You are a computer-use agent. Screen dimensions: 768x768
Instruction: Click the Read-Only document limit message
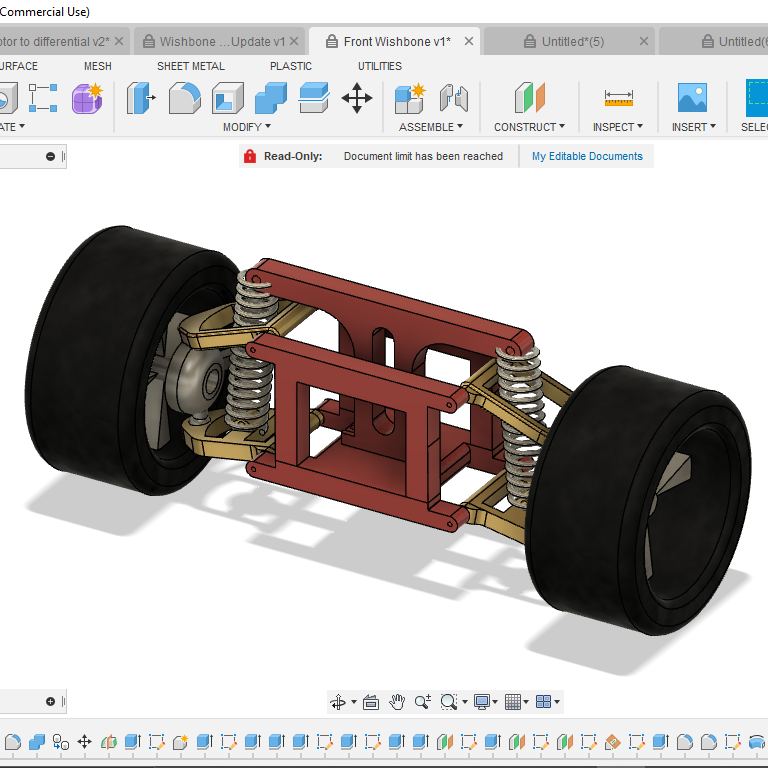point(423,156)
